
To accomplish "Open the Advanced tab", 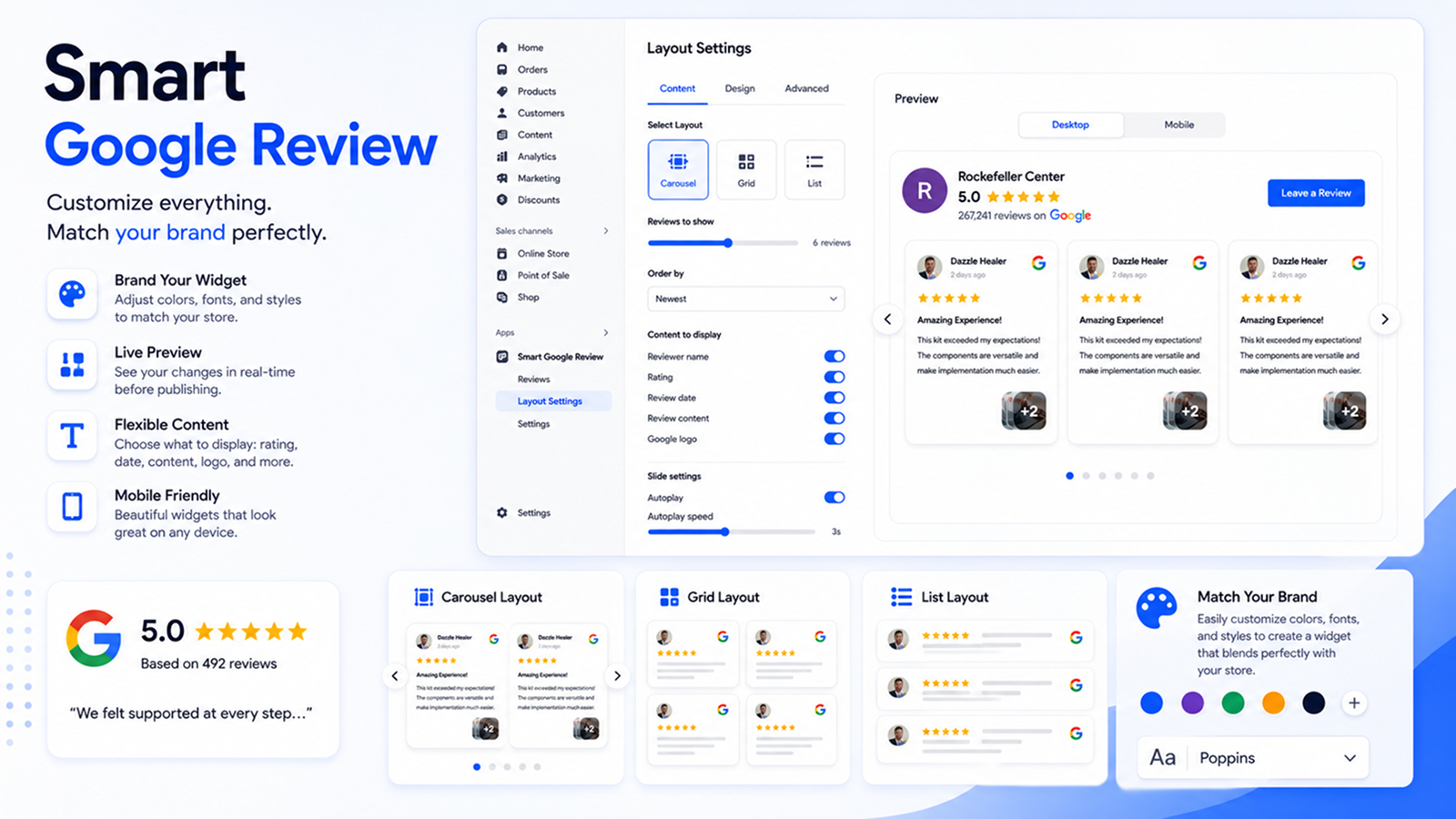I will (x=807, y=88).
